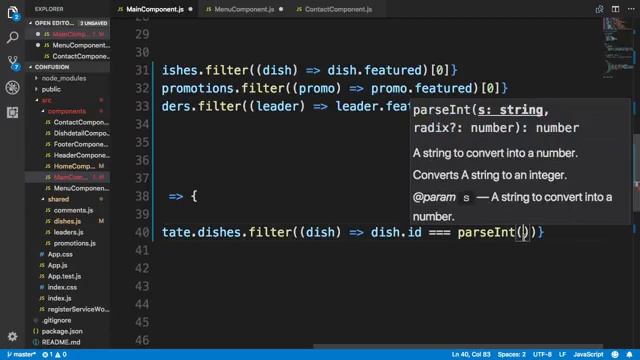Click the errors and warnings status indicator
Viewport: 640px width, 360px height.
(x=54, y=354)
